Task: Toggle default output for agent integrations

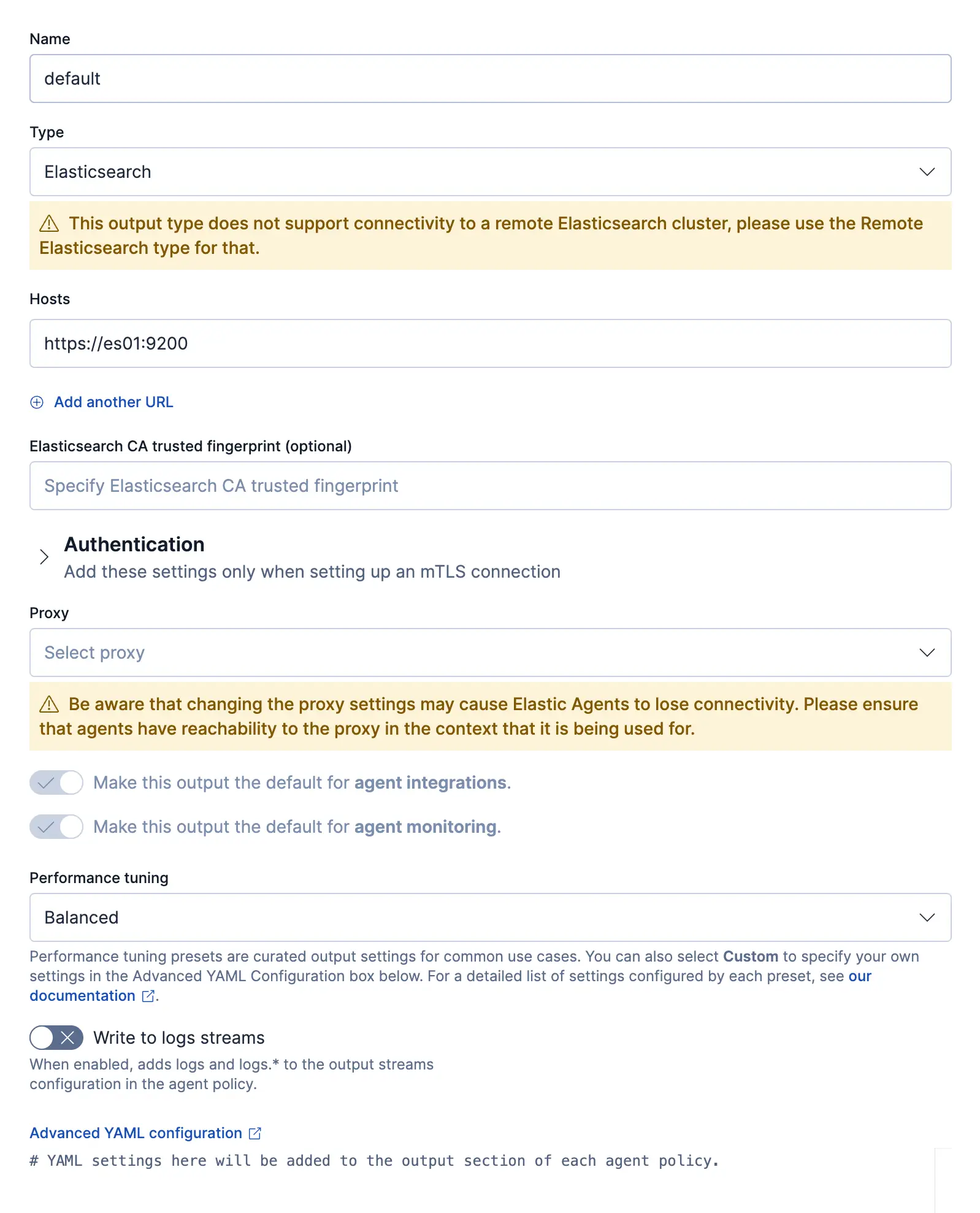Action: tap(56, 783)
